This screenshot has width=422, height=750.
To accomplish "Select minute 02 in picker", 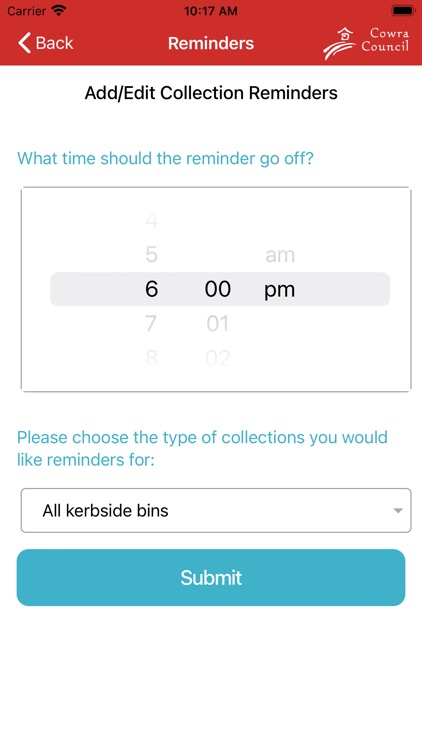I will [x=218, y=358].
